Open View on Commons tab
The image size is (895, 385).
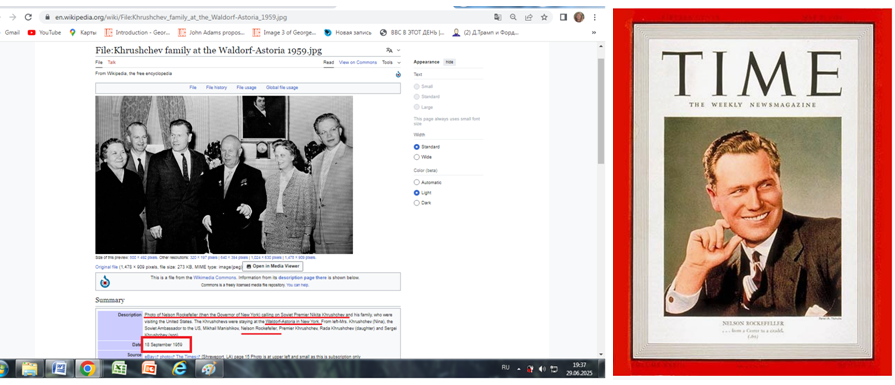(358, 62)
